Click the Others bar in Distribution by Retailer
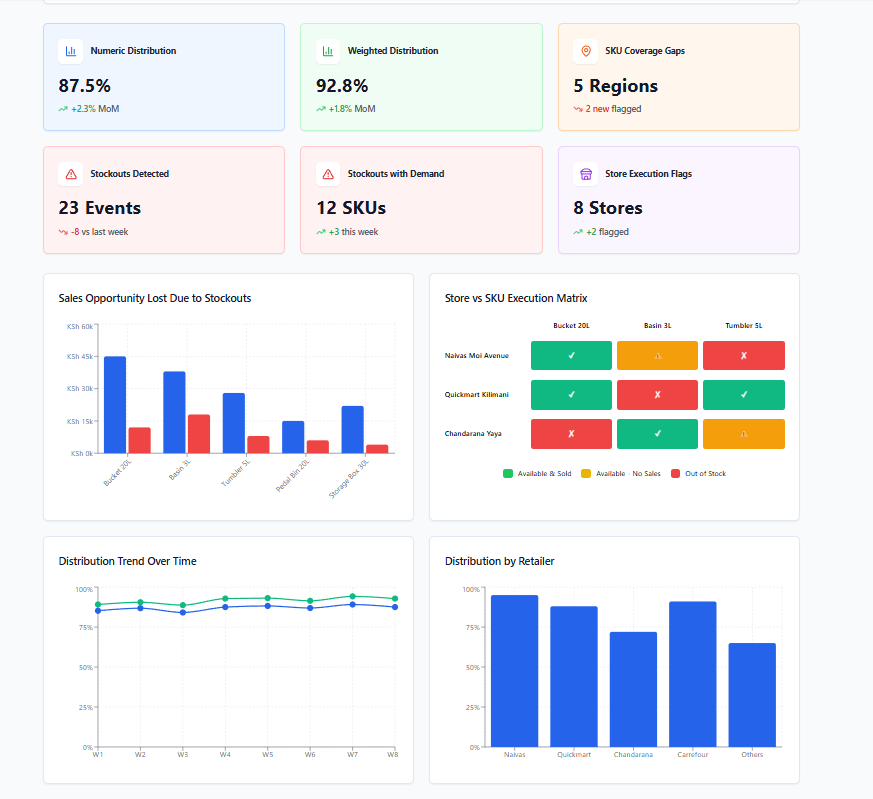 (752, 695)
